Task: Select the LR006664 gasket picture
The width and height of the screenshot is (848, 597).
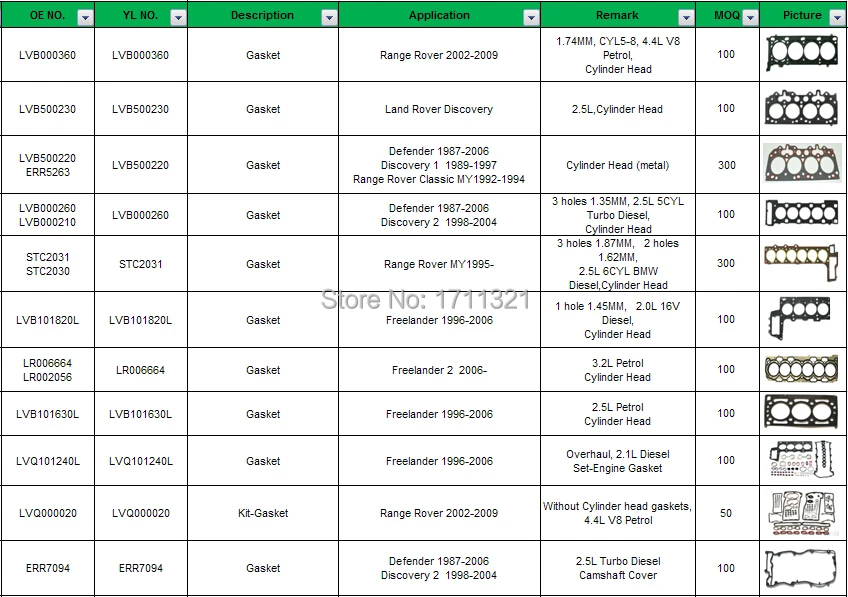Action: (802, 369)
